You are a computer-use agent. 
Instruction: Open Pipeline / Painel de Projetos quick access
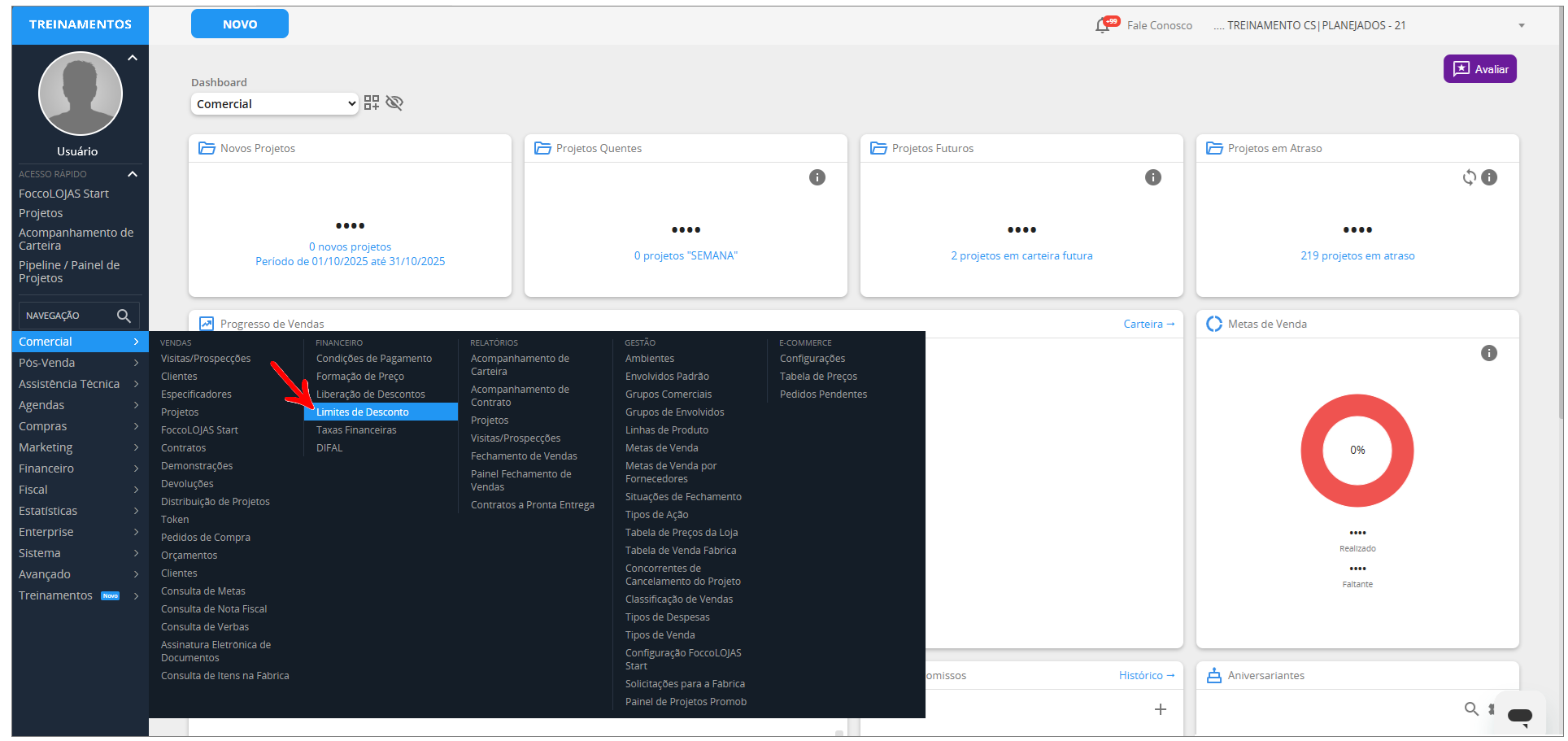[69, 272]
